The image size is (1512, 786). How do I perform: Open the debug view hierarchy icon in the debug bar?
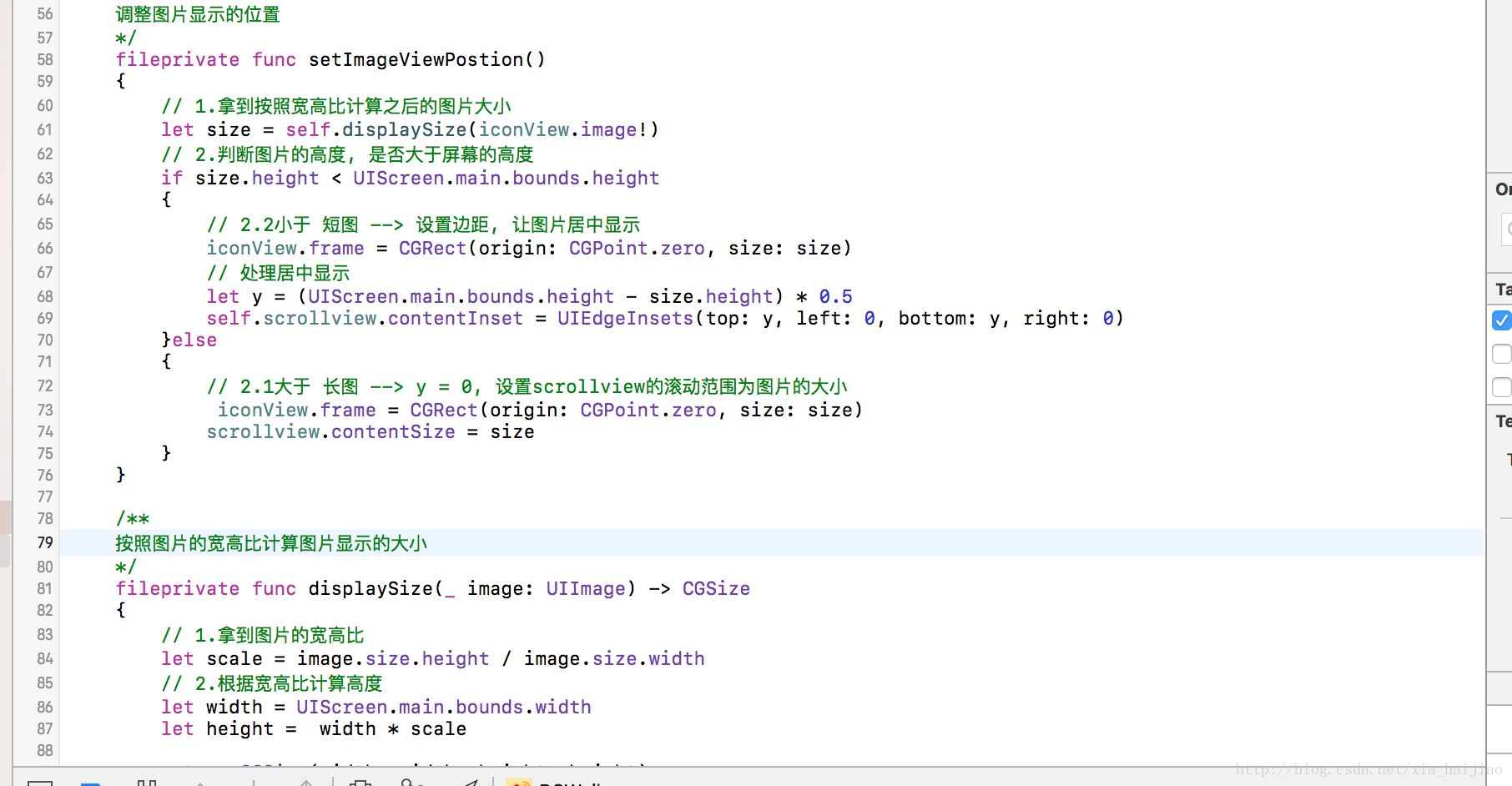tap(360, 783)
